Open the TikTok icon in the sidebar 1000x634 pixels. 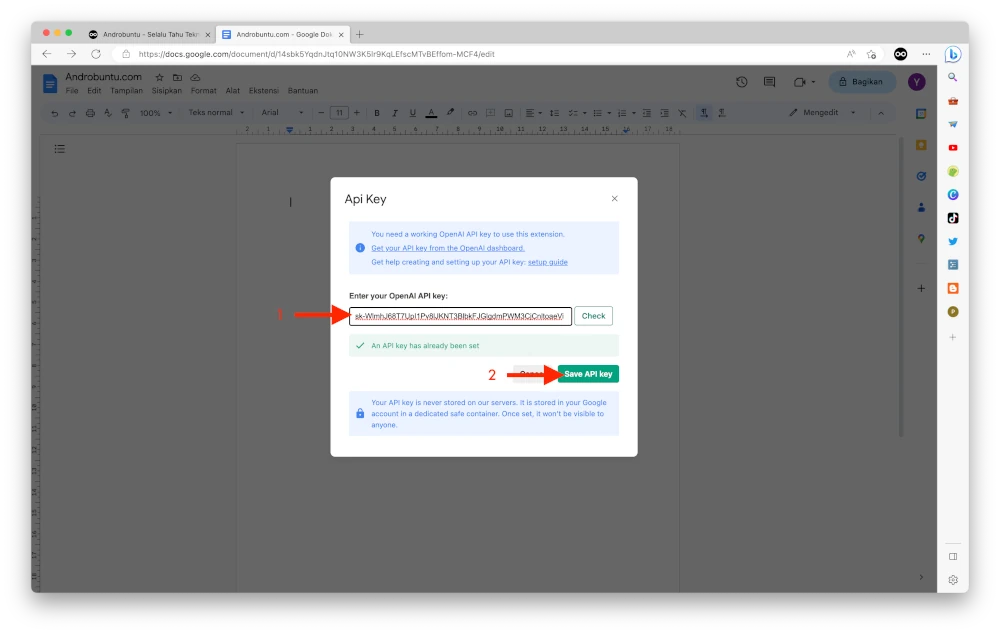[953, 217]
